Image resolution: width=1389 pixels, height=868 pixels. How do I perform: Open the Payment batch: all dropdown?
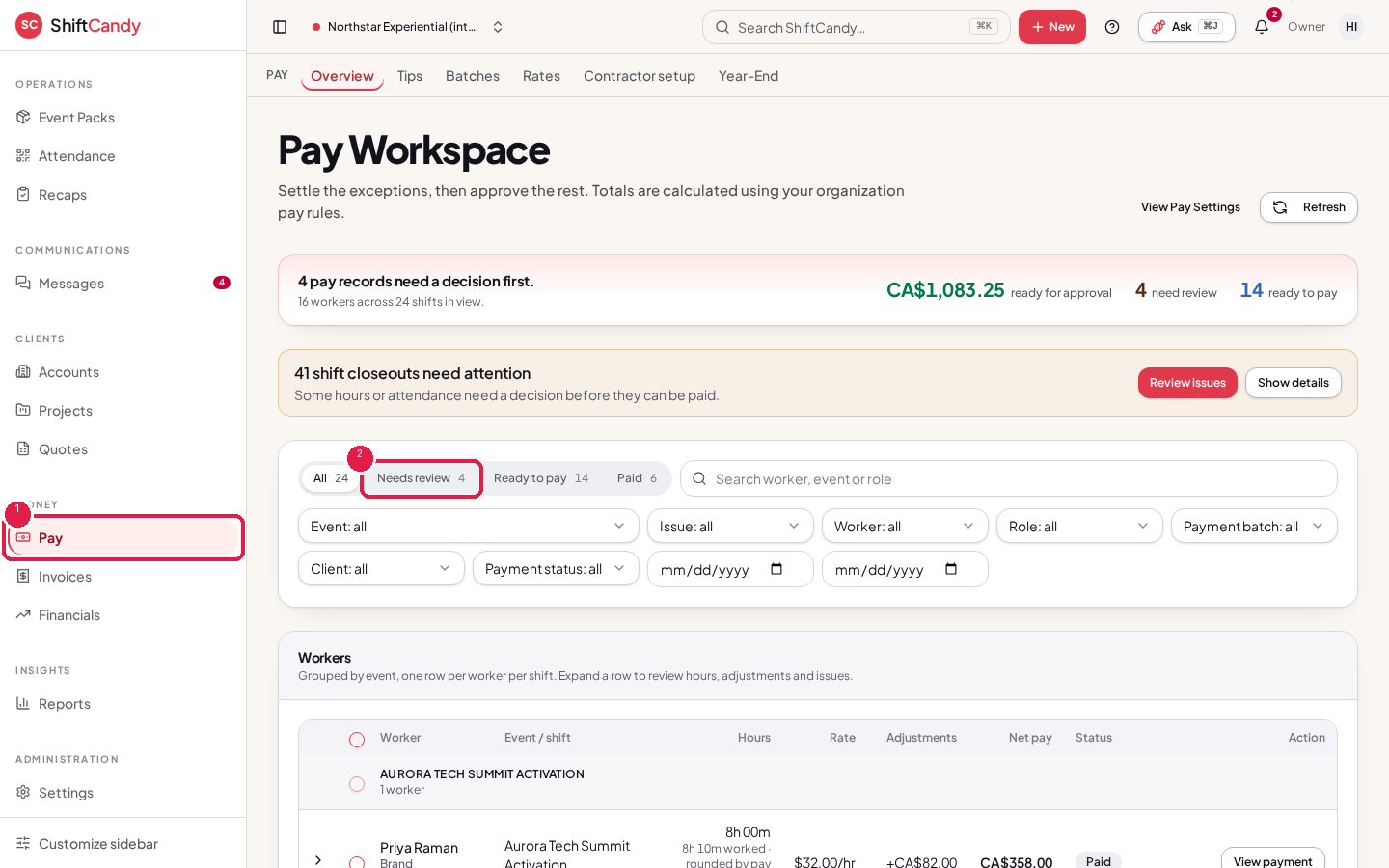tap(1254, 526)
